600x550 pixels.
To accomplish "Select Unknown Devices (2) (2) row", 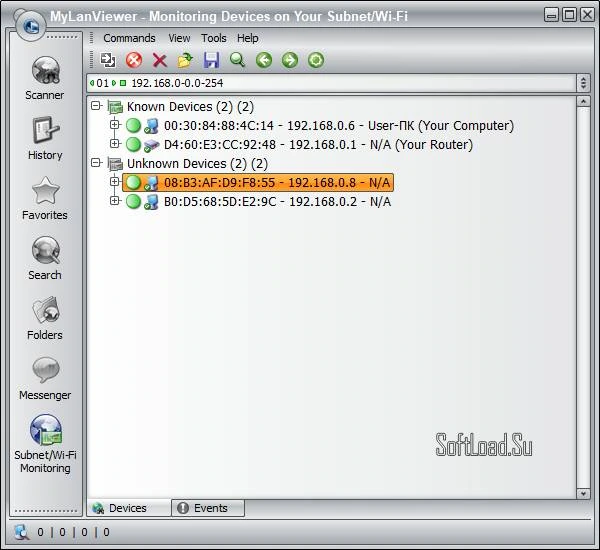I will point(197,163).
